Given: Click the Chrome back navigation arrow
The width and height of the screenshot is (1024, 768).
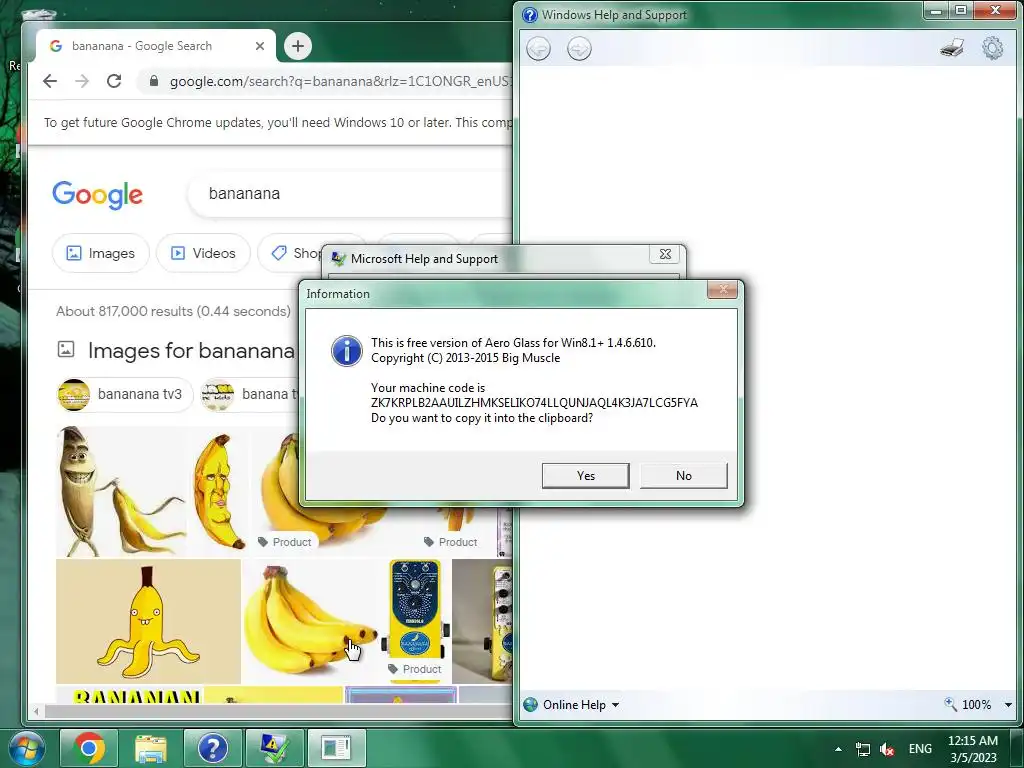Looking at the screenshot, I should click(50, 81).
